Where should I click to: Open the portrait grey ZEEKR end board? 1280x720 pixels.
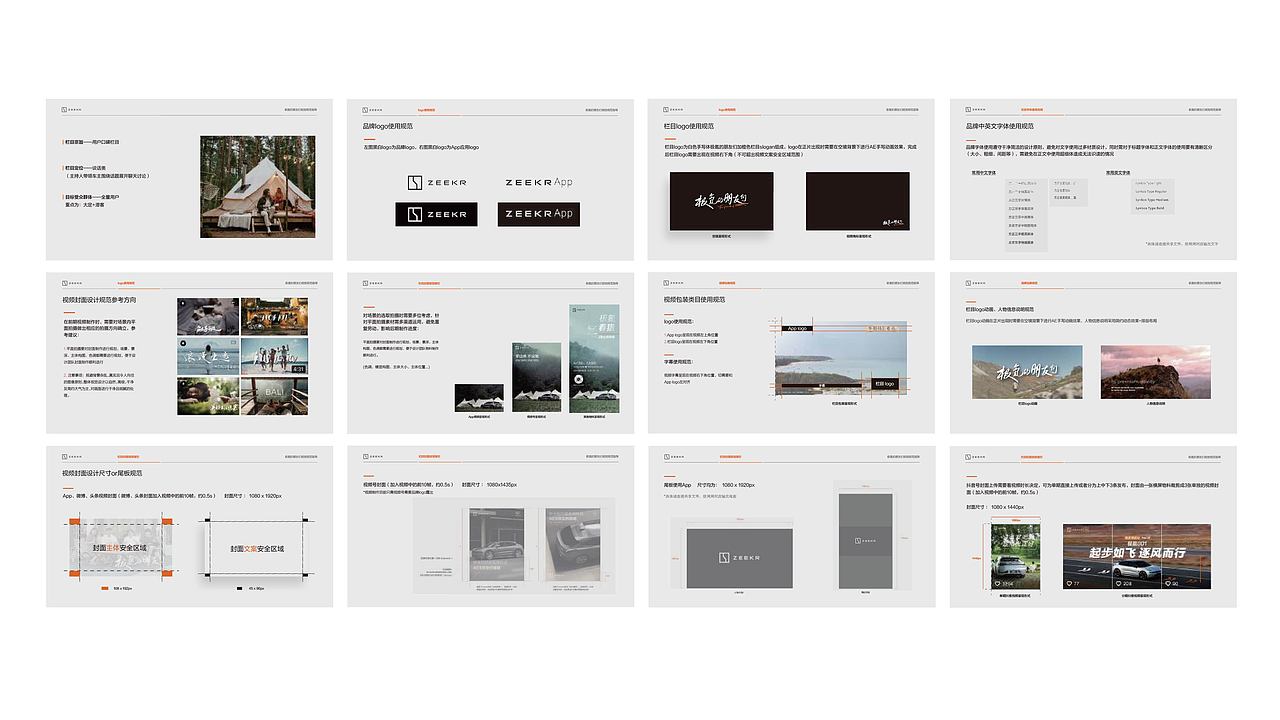865,541
